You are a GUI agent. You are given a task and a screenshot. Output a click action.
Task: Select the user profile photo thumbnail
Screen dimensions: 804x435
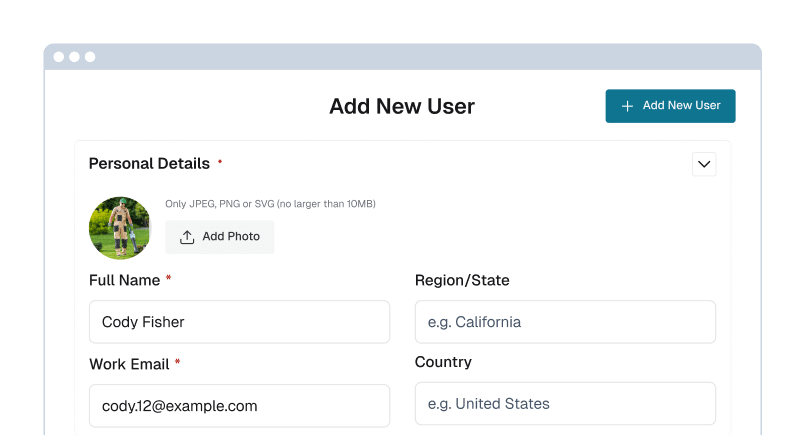click(x=120, y=228)
